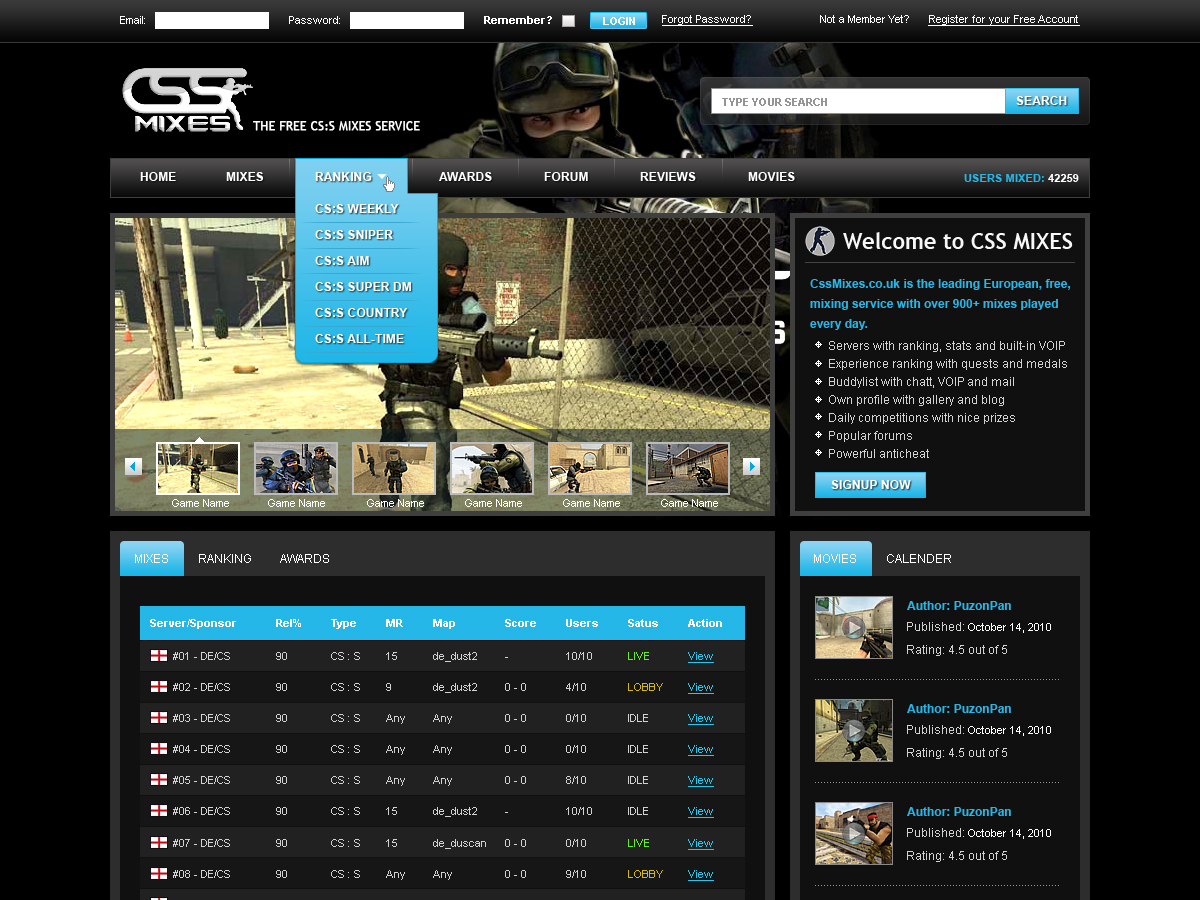
Task: Select CS:S All-Time ranking
Action: click(359, 339)
